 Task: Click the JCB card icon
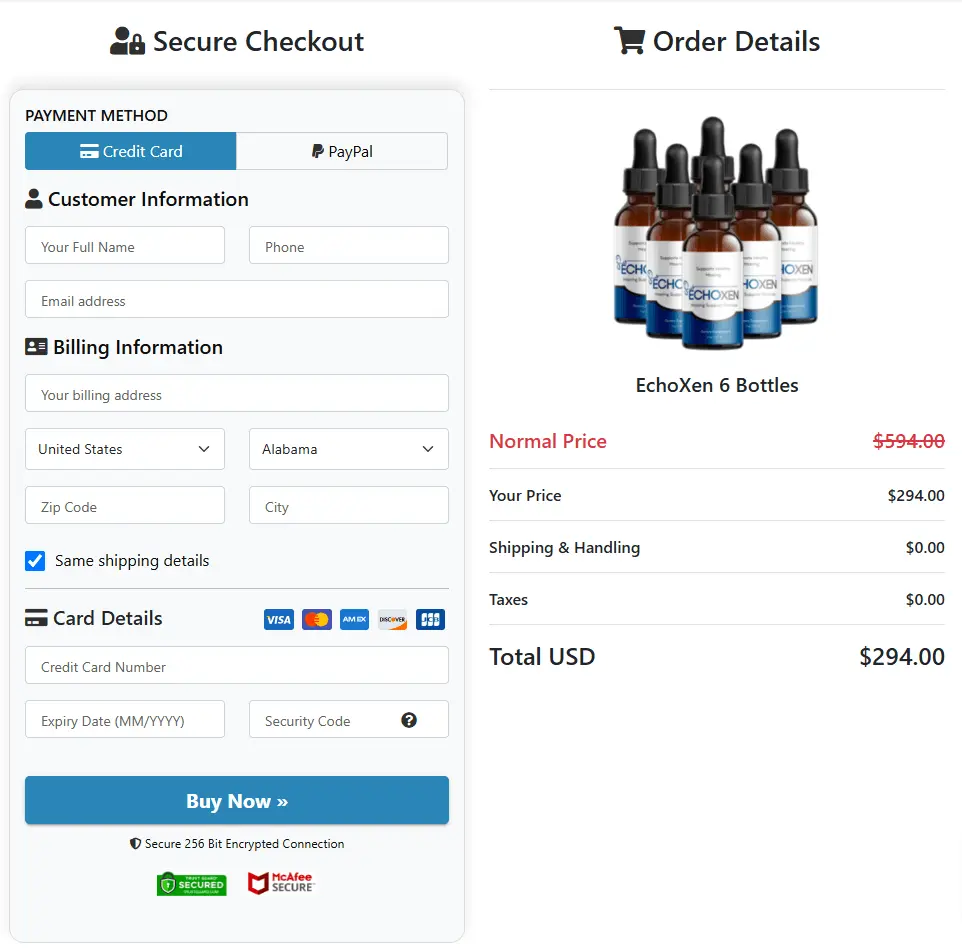[x=430, y=619]
